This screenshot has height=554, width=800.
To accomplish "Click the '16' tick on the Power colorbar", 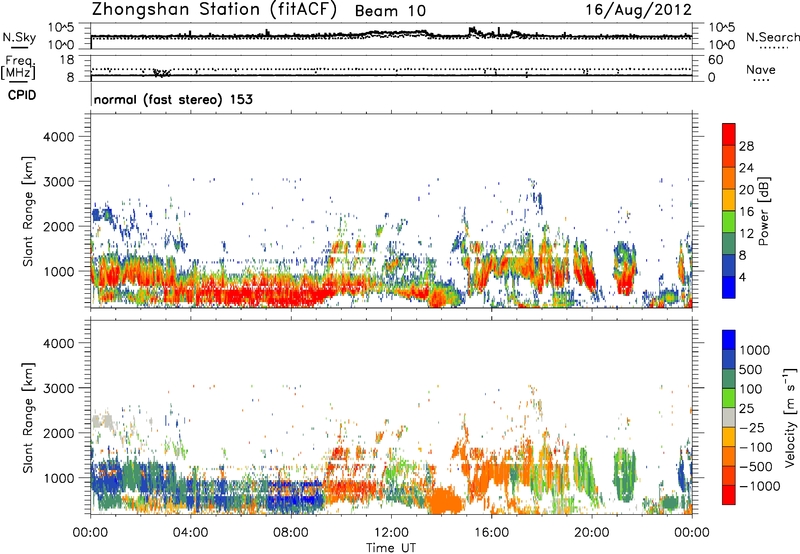I will (x=746, y=212).
